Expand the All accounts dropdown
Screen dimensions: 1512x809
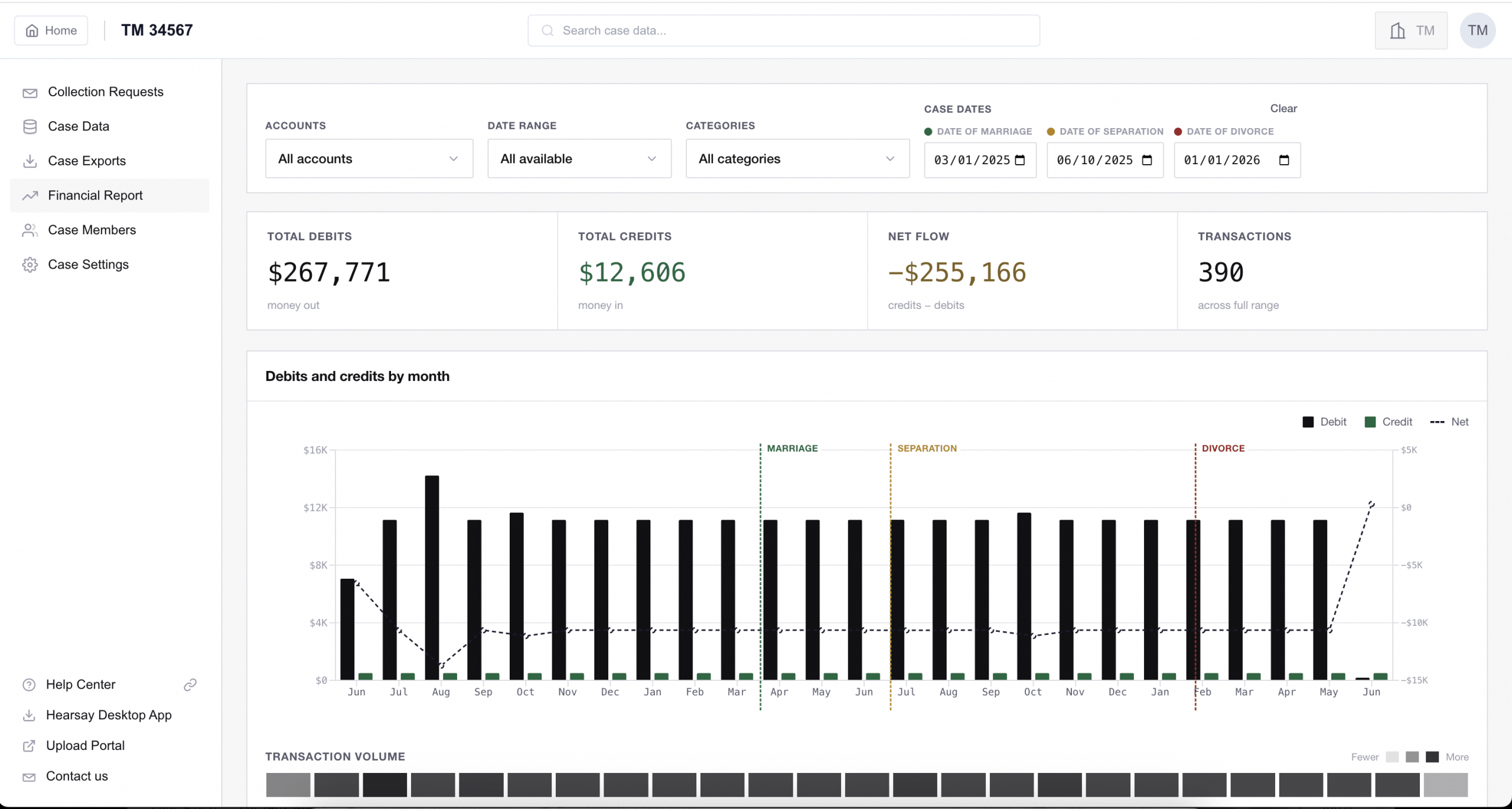click(x=369, y=158)
